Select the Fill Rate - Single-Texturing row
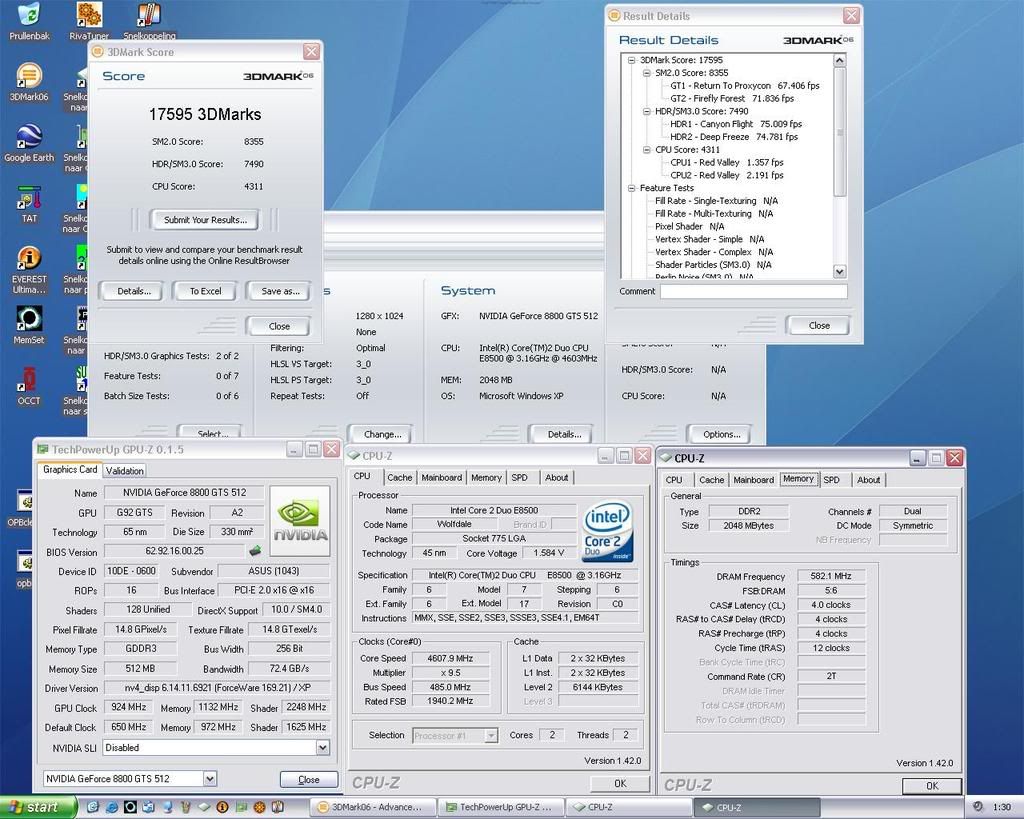 pos(716,201)
